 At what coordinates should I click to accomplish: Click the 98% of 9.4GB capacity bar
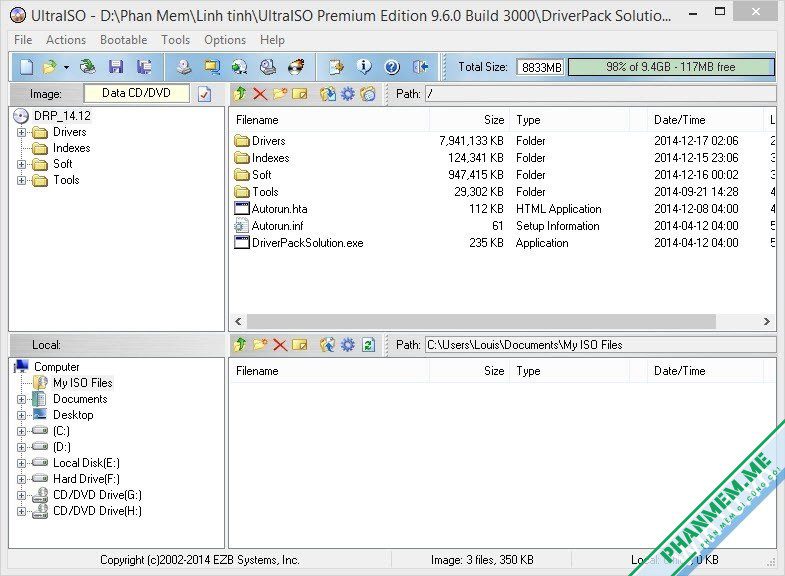point(671,67)
